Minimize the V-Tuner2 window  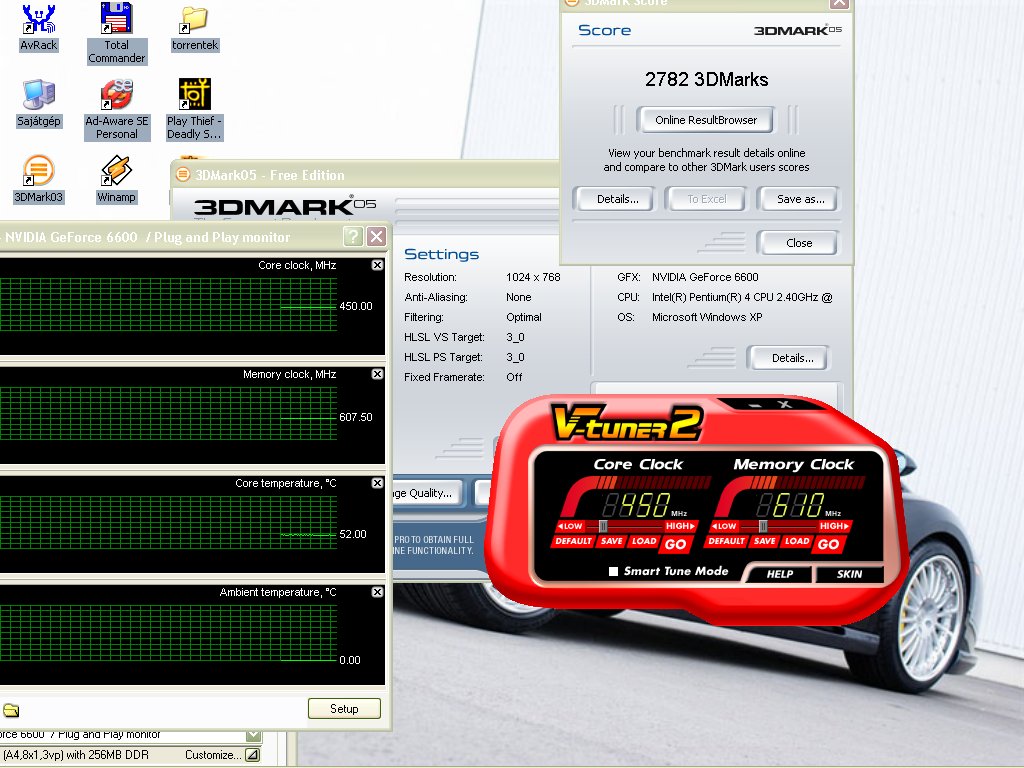[755, 406]
